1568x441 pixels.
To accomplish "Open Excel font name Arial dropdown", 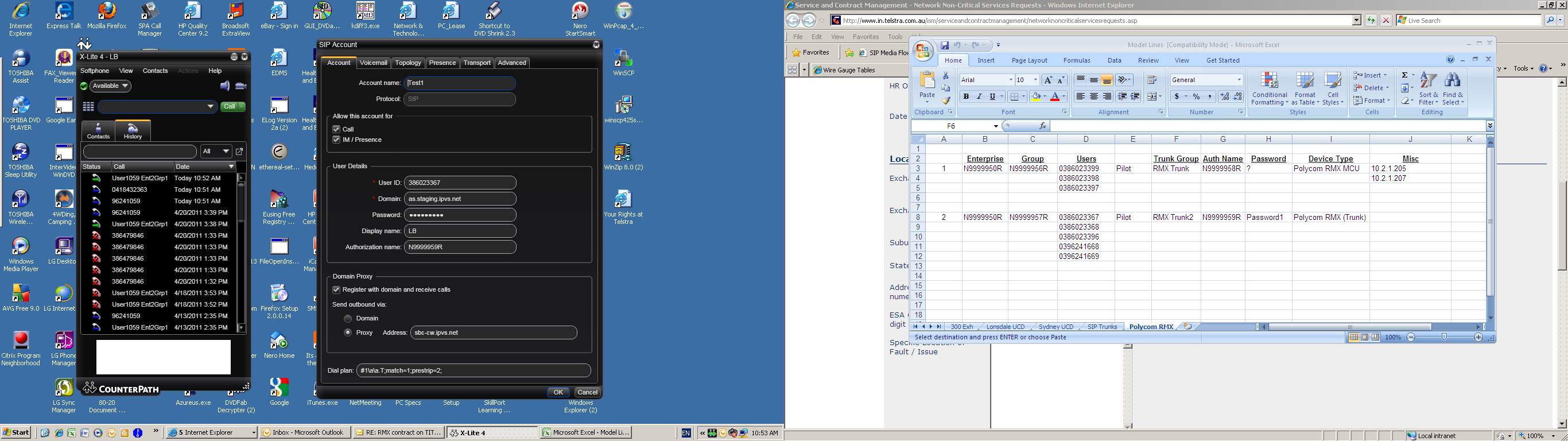I will pos(1011,80).
